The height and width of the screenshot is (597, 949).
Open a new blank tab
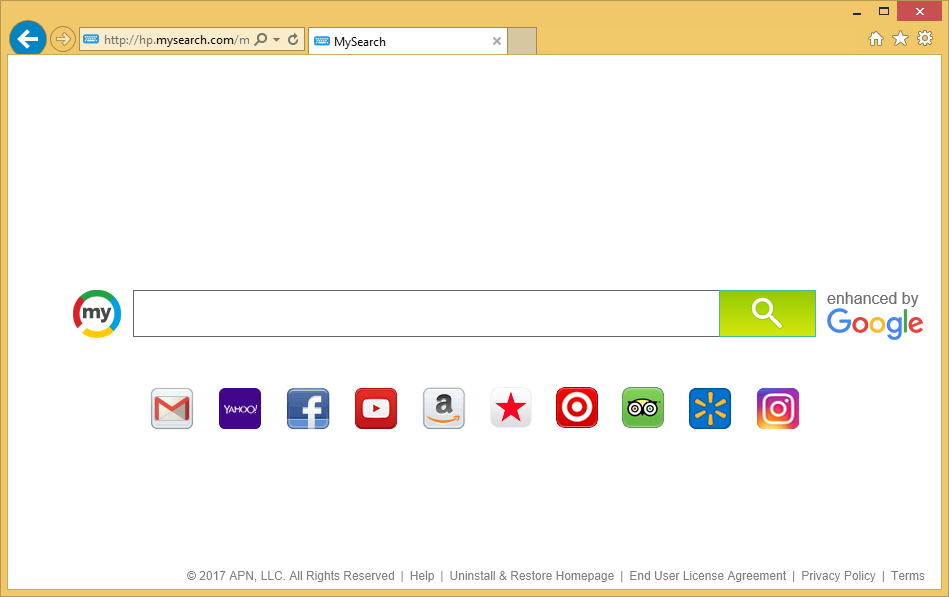tap(522, 41)
